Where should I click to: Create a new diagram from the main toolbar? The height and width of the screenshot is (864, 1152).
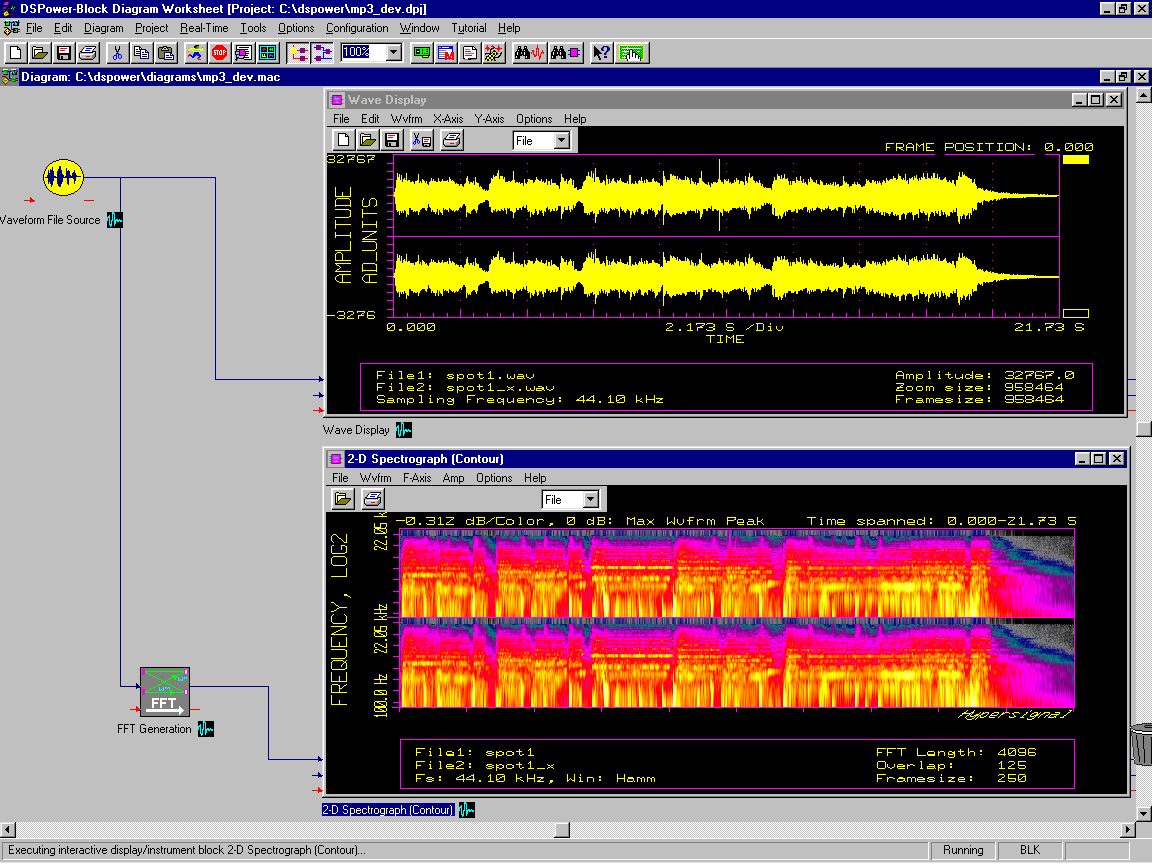(15, 53)
